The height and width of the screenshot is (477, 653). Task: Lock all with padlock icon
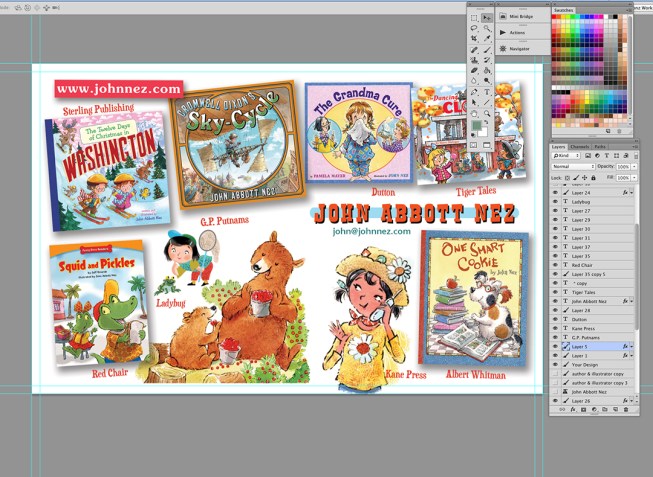tap(593, 178)
